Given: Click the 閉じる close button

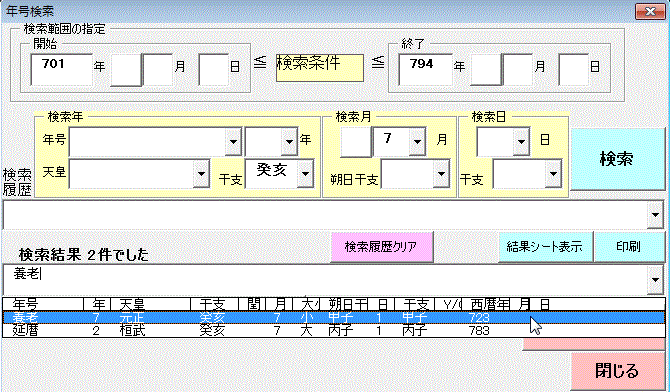Looking at the screenshot, I should tap(617, 371).
